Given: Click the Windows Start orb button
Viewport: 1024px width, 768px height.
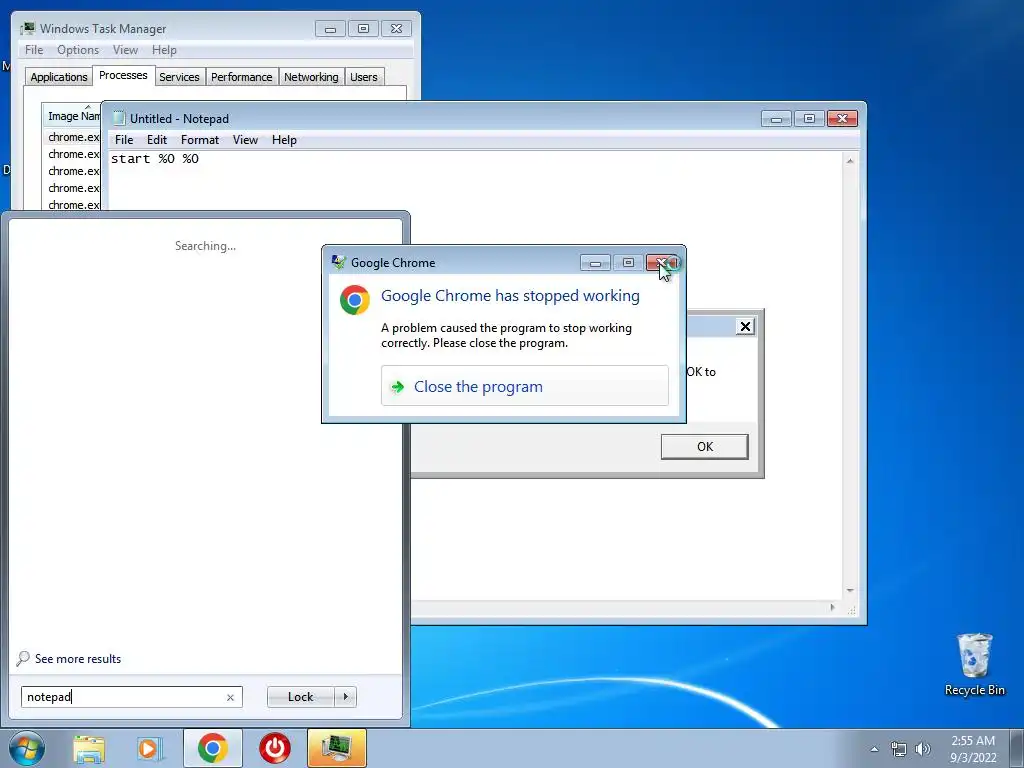Looking at the screenshot, I should click(x=27, y=748).
